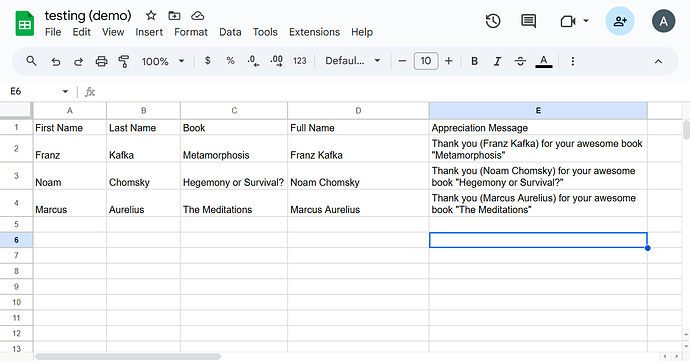The width and height of the screenshot is (690, 361).
Task: Search the menus with magnifier icon
Action: (x=31, y=61)
